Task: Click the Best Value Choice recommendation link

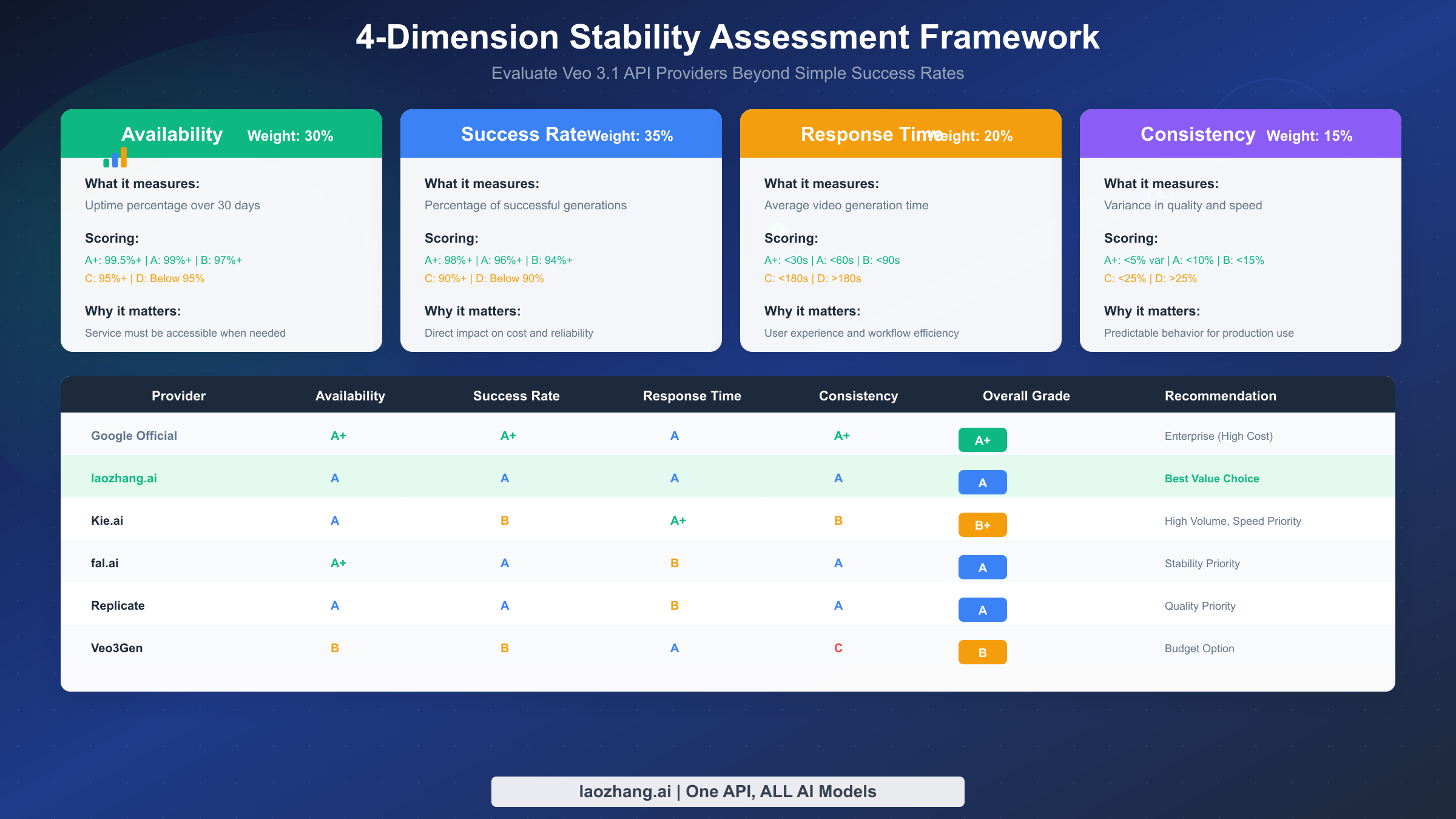Action: tap(1212, 478)
